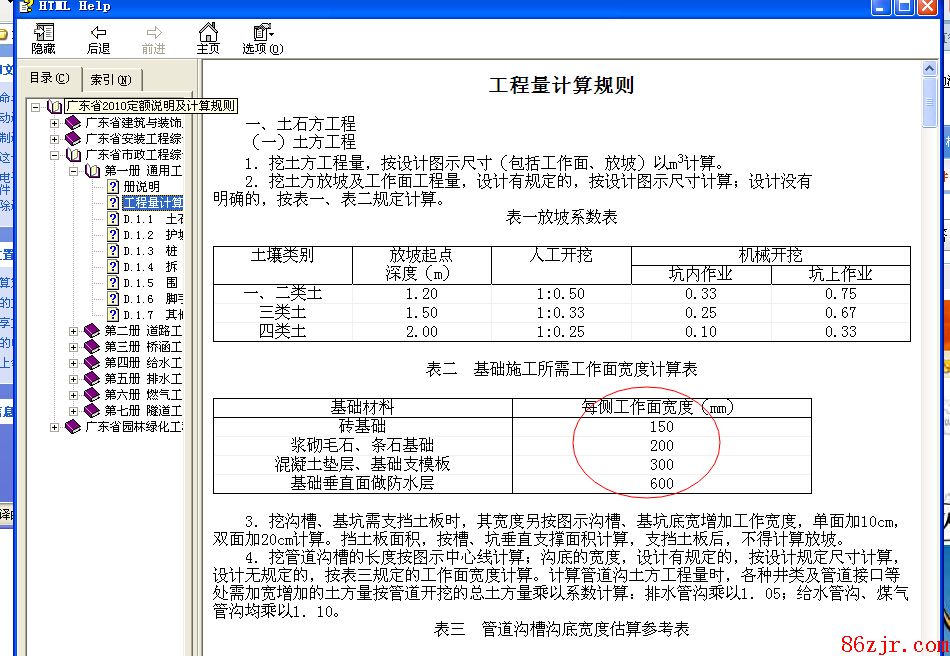Image resolution: width=950 pixels, height=656 pixels.
Task: Click the question-mark icon for D.1.3 桩
Action: tap(114, 251)
